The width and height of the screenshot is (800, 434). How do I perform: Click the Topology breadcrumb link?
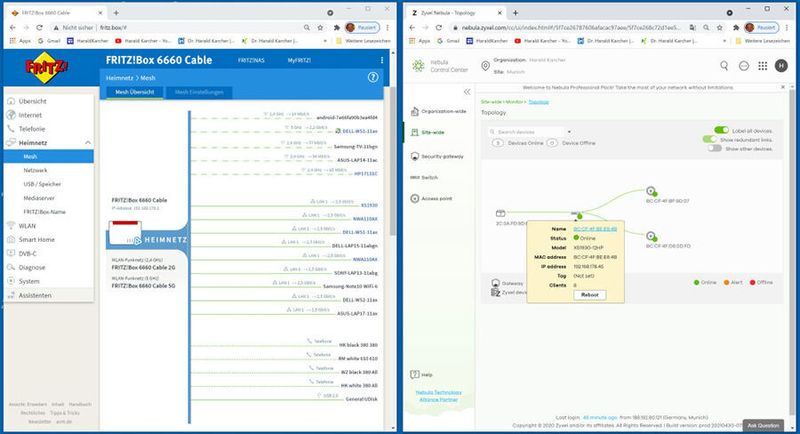pyautogui.click(x=538, y=102)
